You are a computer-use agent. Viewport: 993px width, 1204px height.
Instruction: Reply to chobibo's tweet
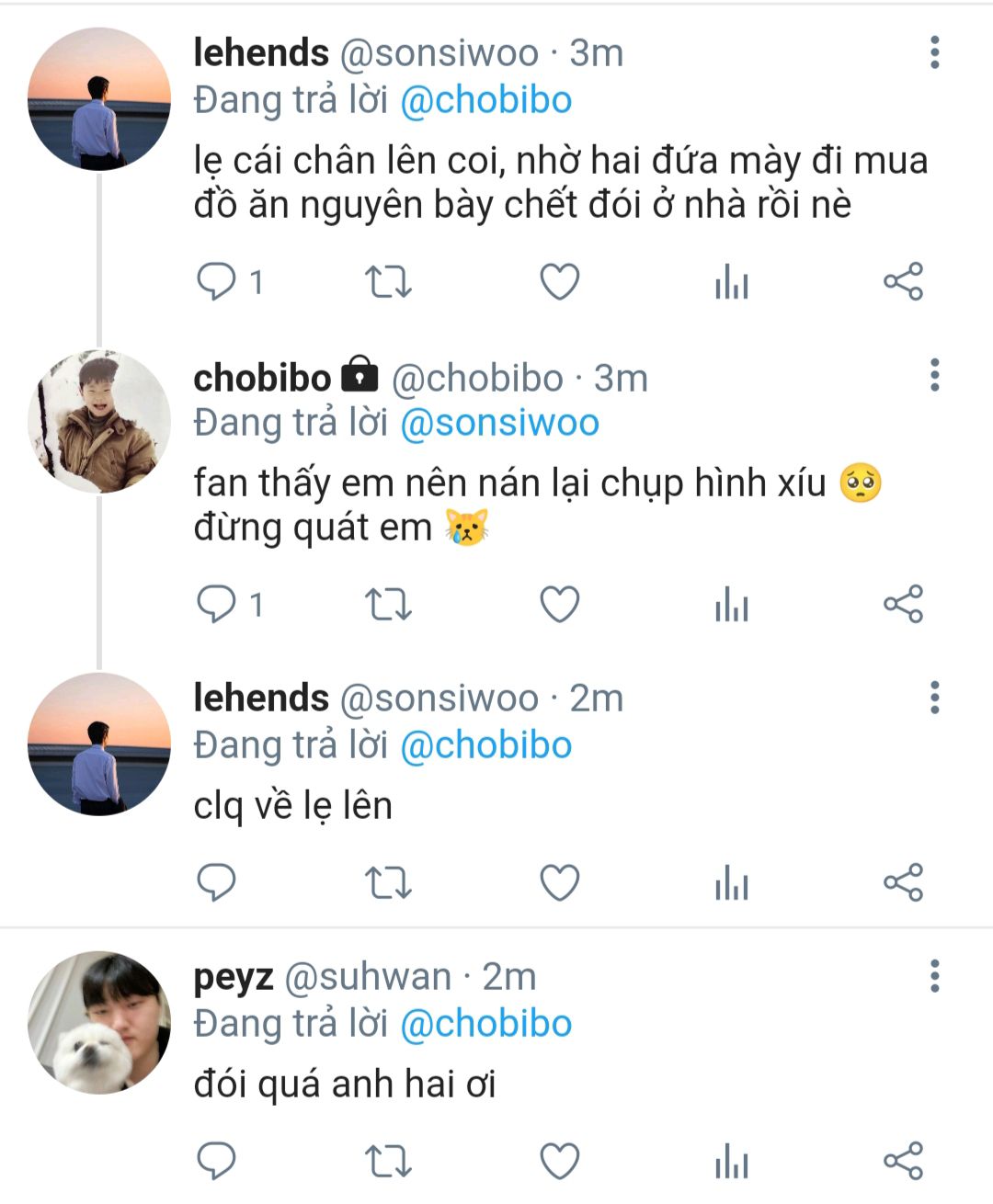217,605
